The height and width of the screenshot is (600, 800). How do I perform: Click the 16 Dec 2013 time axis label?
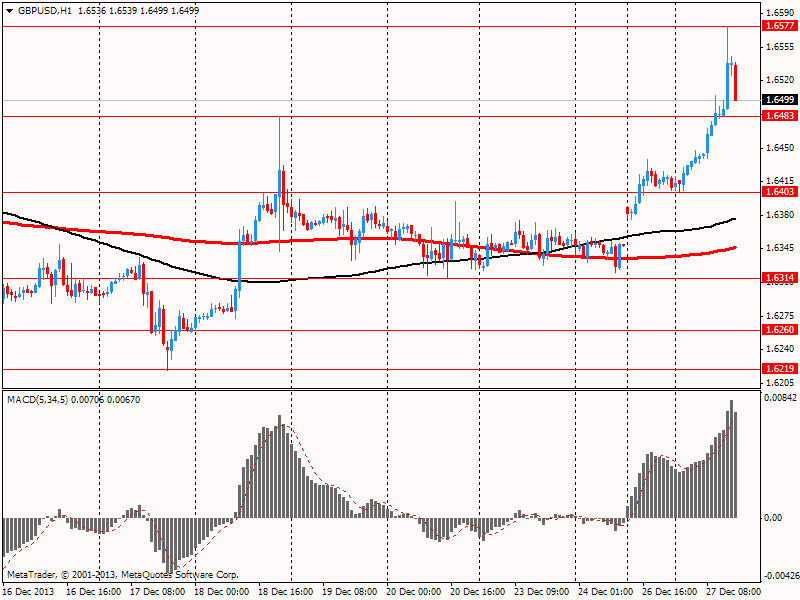28,592
